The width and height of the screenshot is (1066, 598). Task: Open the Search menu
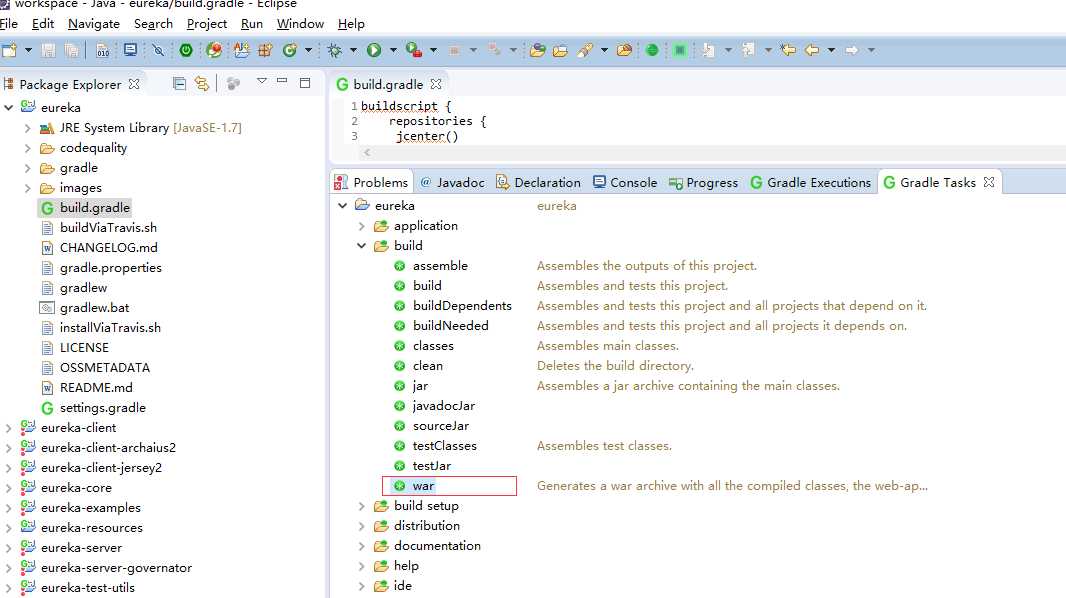[x=153, y=24]
